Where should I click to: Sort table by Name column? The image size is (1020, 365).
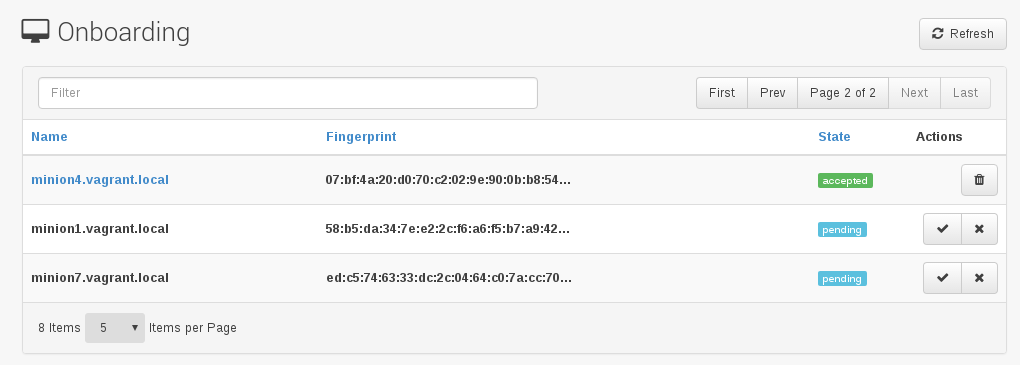click(x=49, y=137)
